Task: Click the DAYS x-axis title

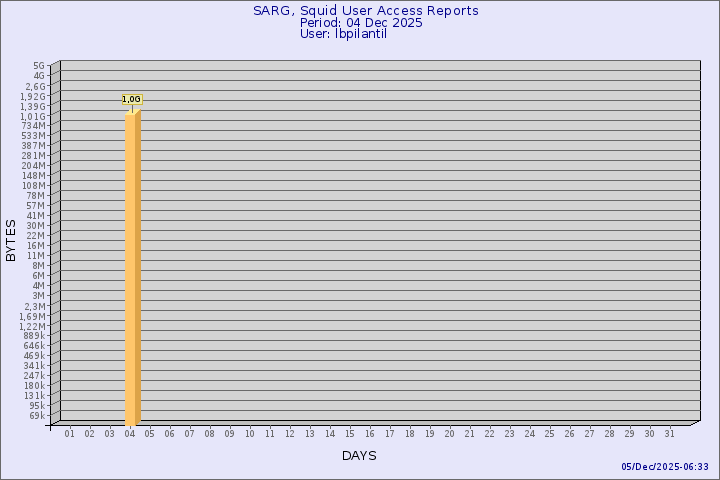Action: (x=359, y=455)
